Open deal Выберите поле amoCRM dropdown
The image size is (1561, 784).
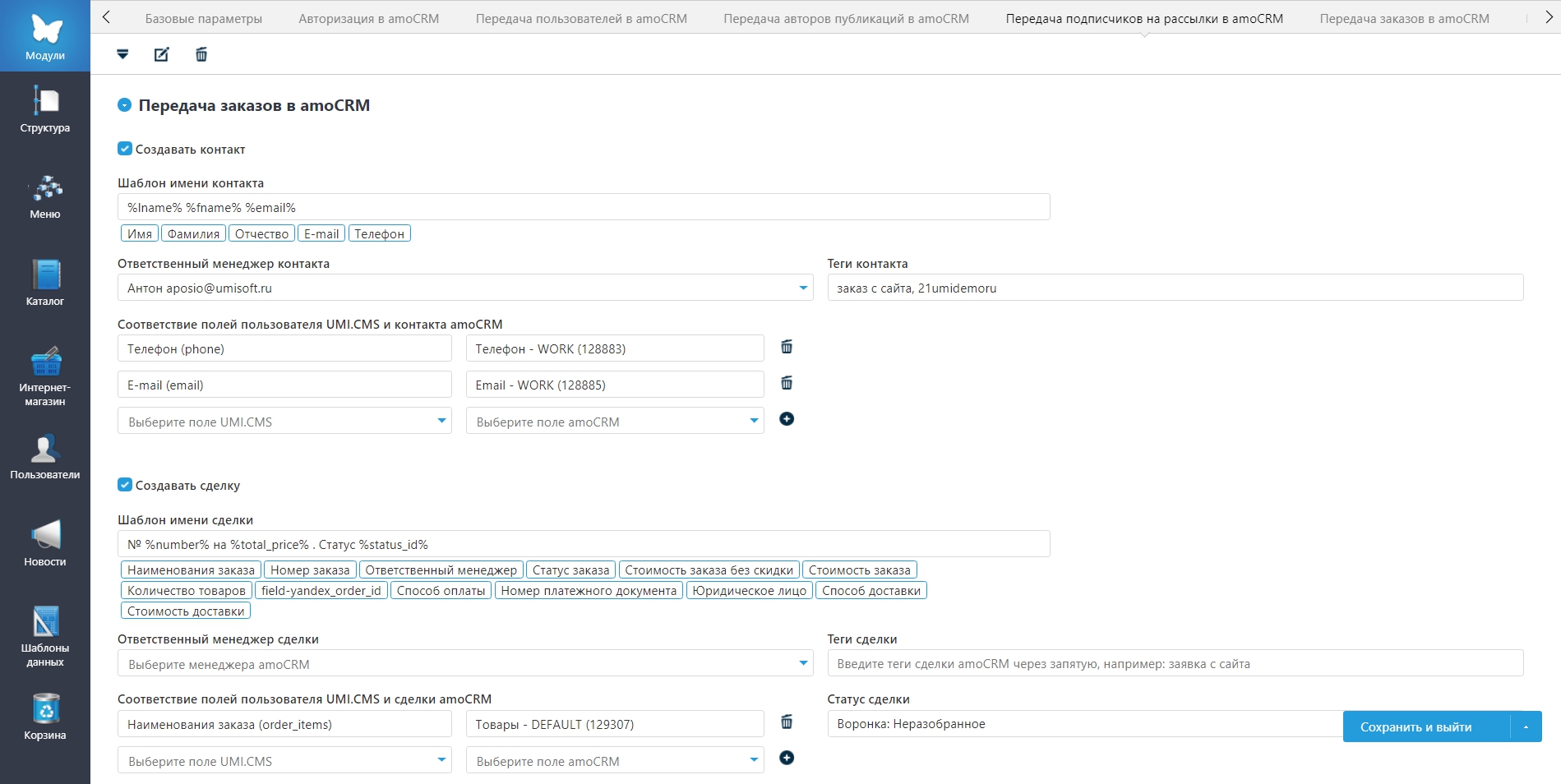pos(615,760)
